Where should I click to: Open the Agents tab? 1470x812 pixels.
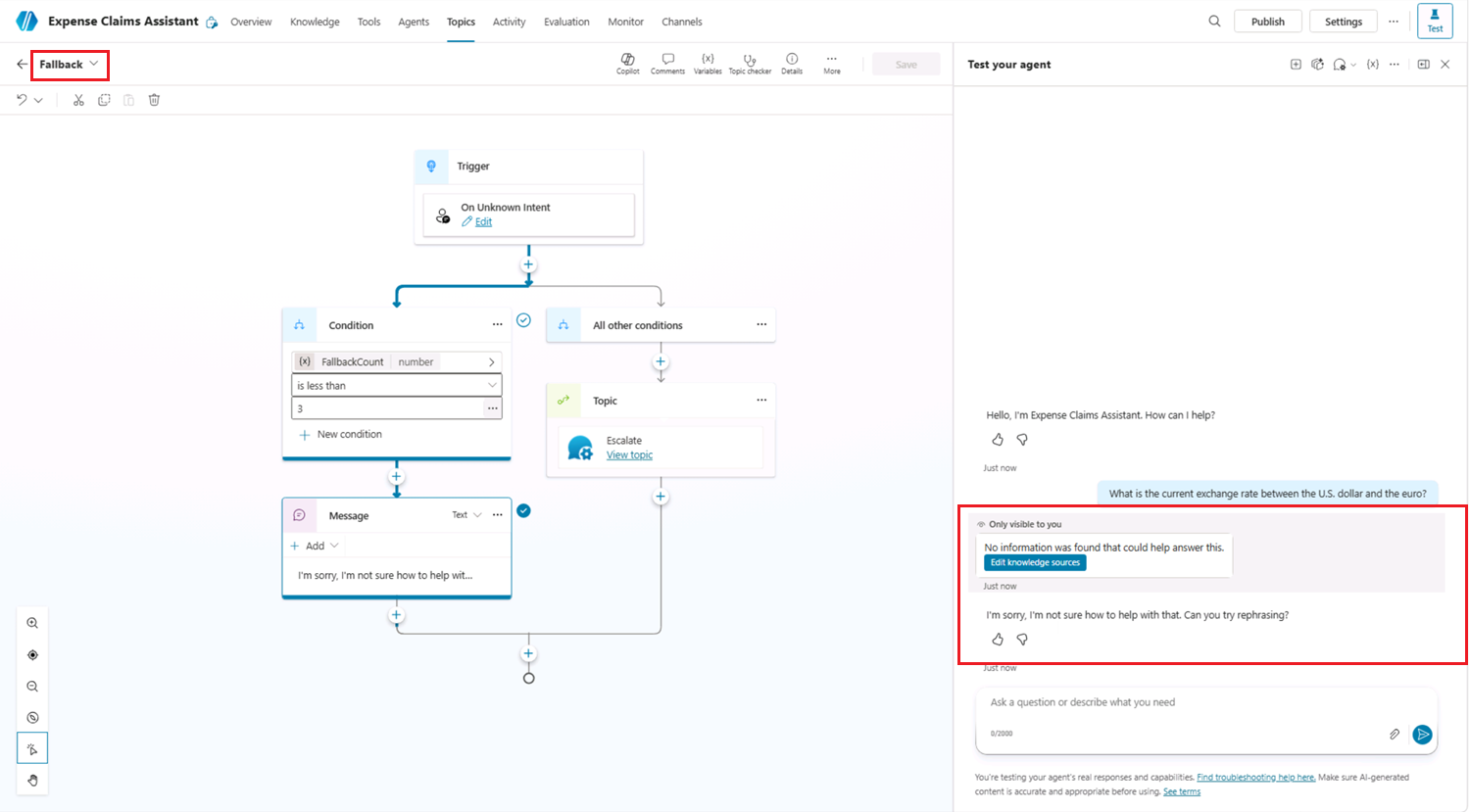(x=414, y=22)
